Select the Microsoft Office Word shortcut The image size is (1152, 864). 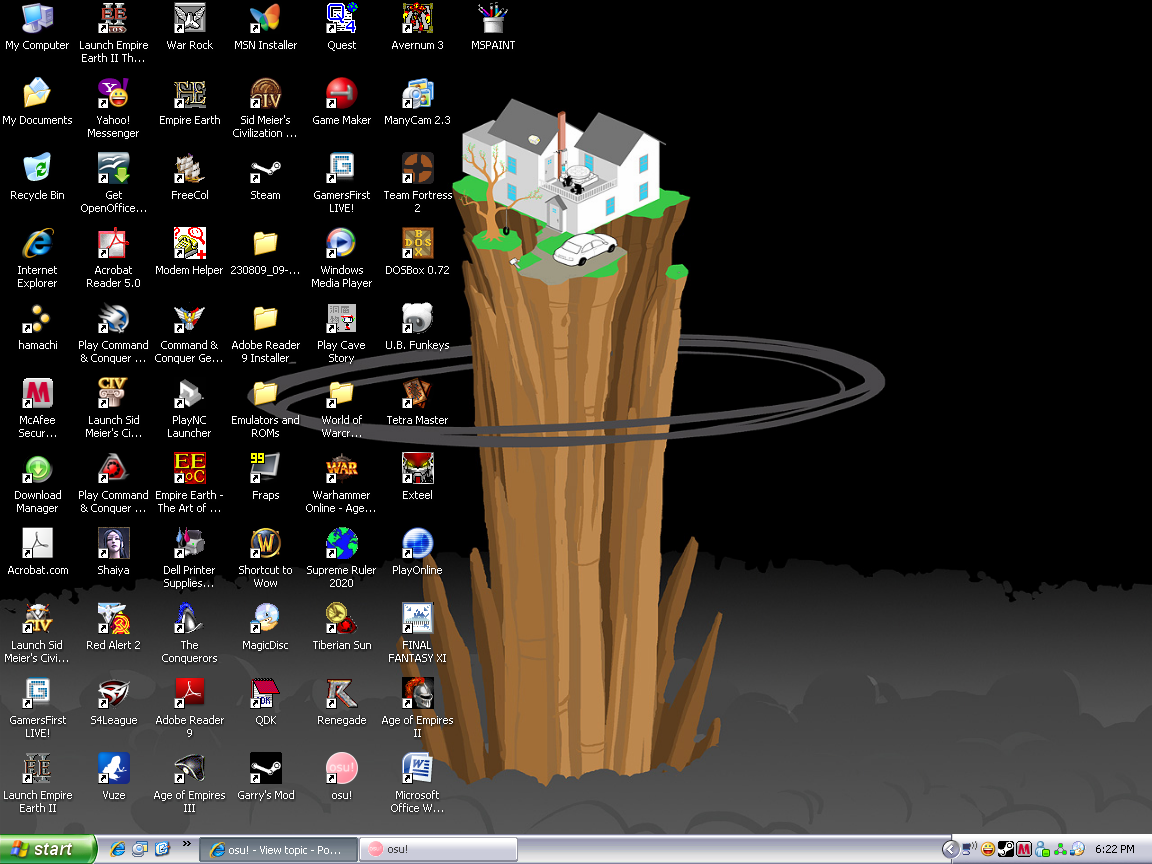tap(417, 782)
